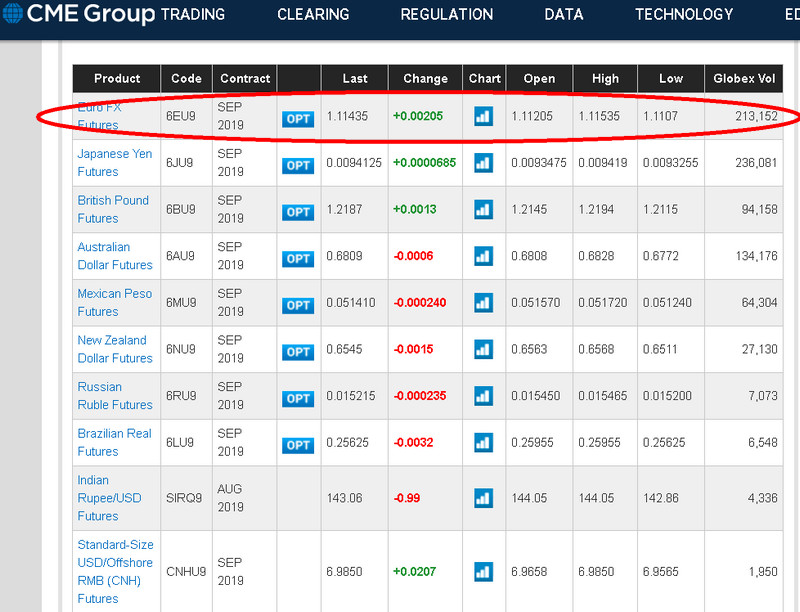This screenshot has width=800, height=612.
Task: Click the Change column header
Action: pos(426,79)
